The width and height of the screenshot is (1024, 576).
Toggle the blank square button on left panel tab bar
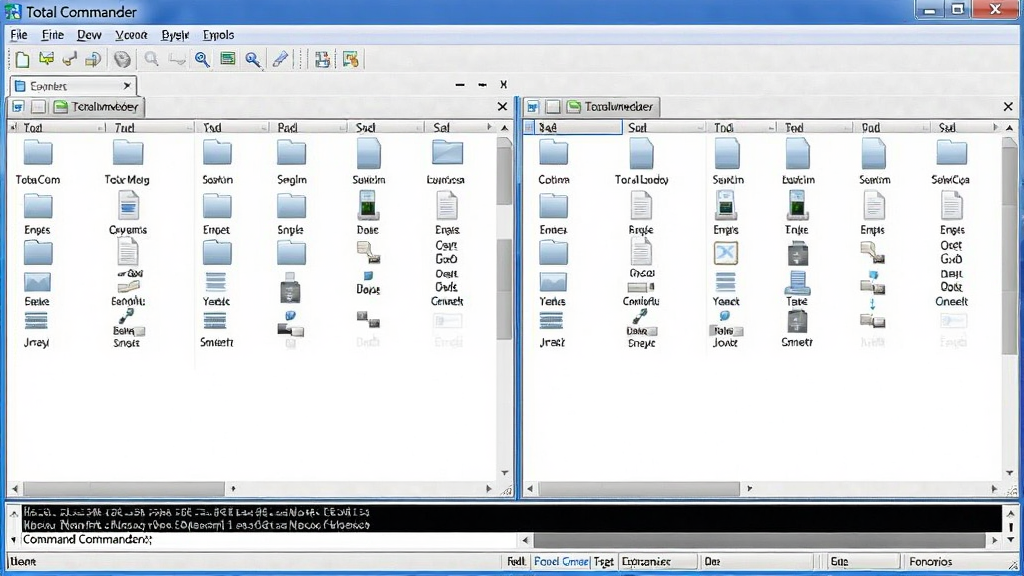click(x=39, y=106)
